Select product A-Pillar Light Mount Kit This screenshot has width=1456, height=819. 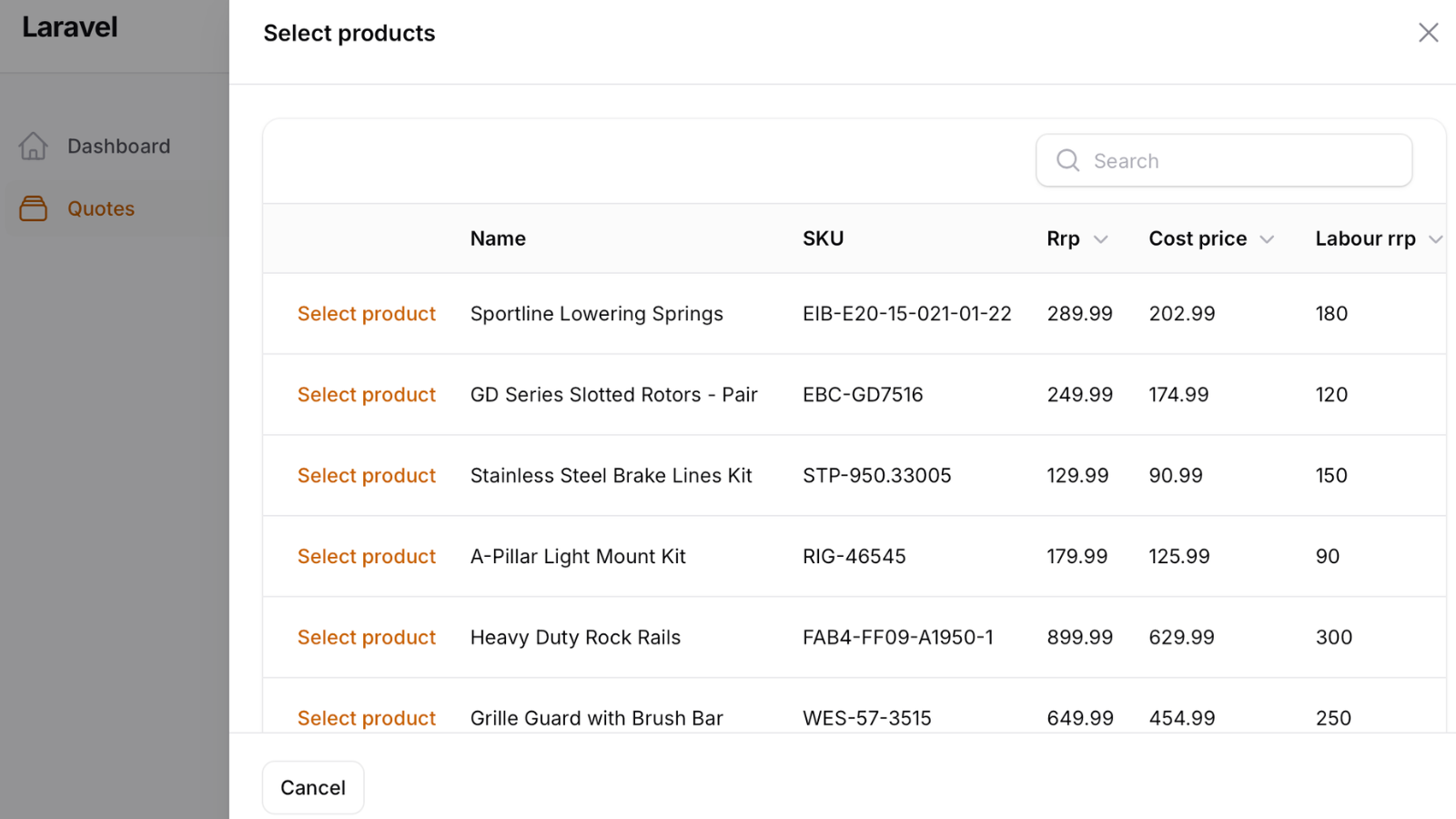[367, 557]
